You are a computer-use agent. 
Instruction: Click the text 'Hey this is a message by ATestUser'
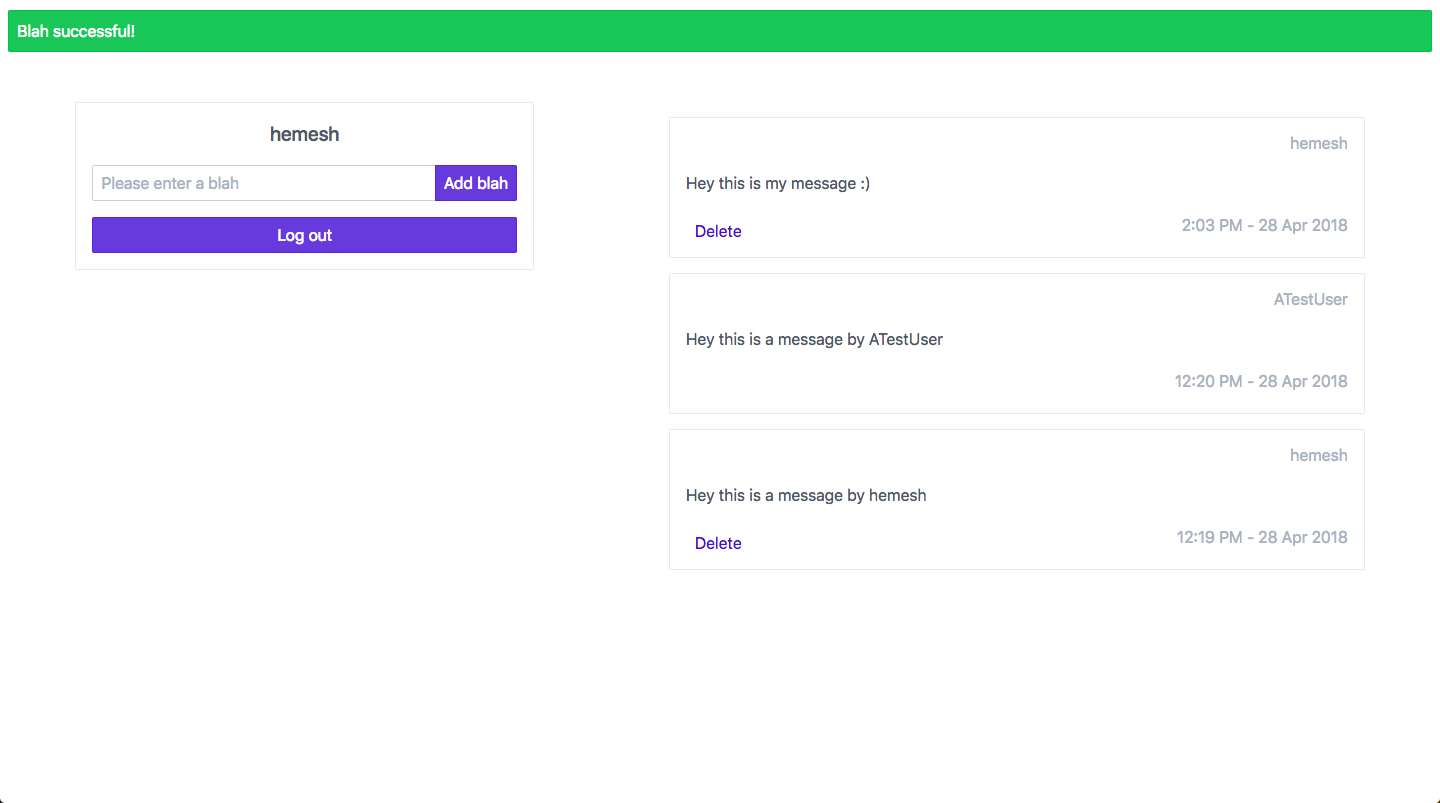tap(814, 339)
